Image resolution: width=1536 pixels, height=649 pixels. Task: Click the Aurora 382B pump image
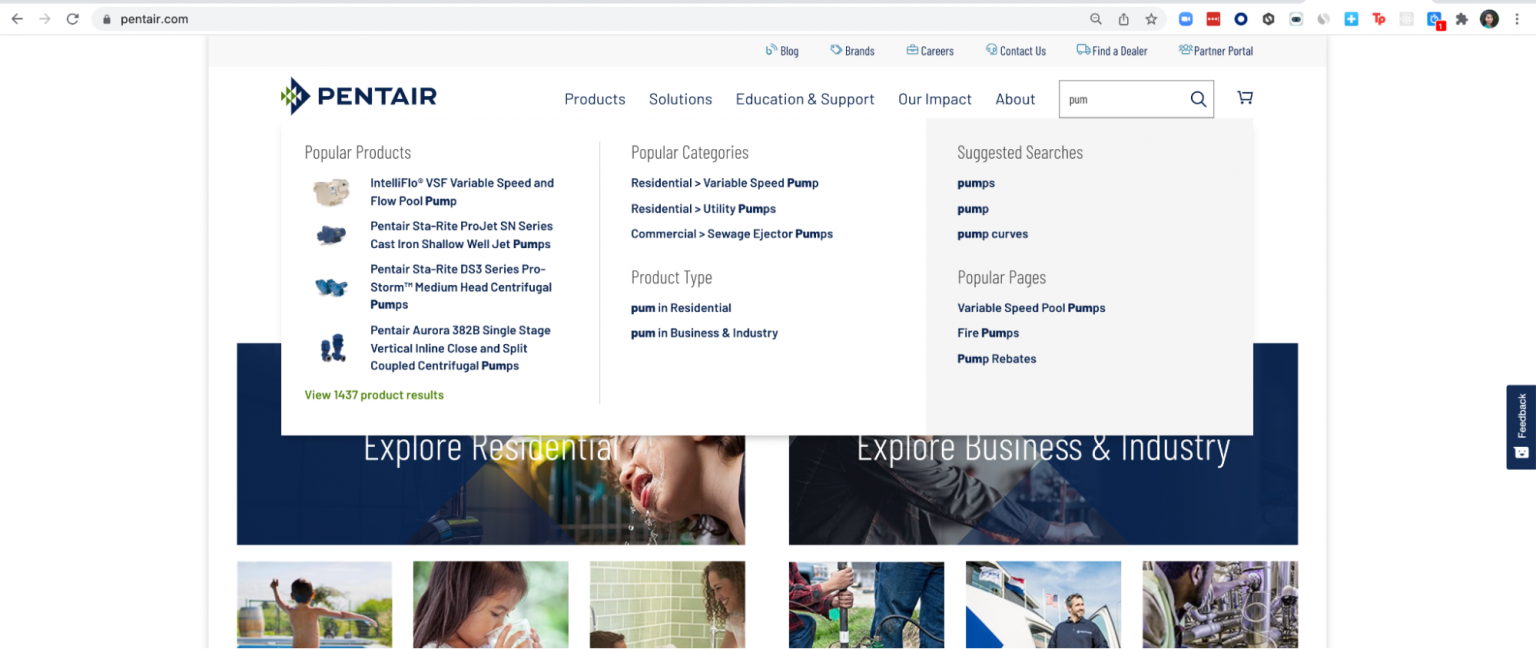click(332, 348)
